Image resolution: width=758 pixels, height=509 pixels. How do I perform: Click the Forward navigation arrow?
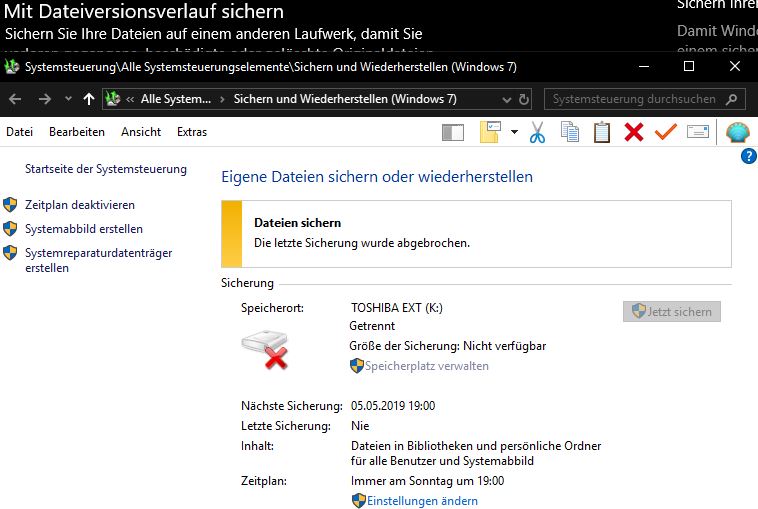pos(44,100)
